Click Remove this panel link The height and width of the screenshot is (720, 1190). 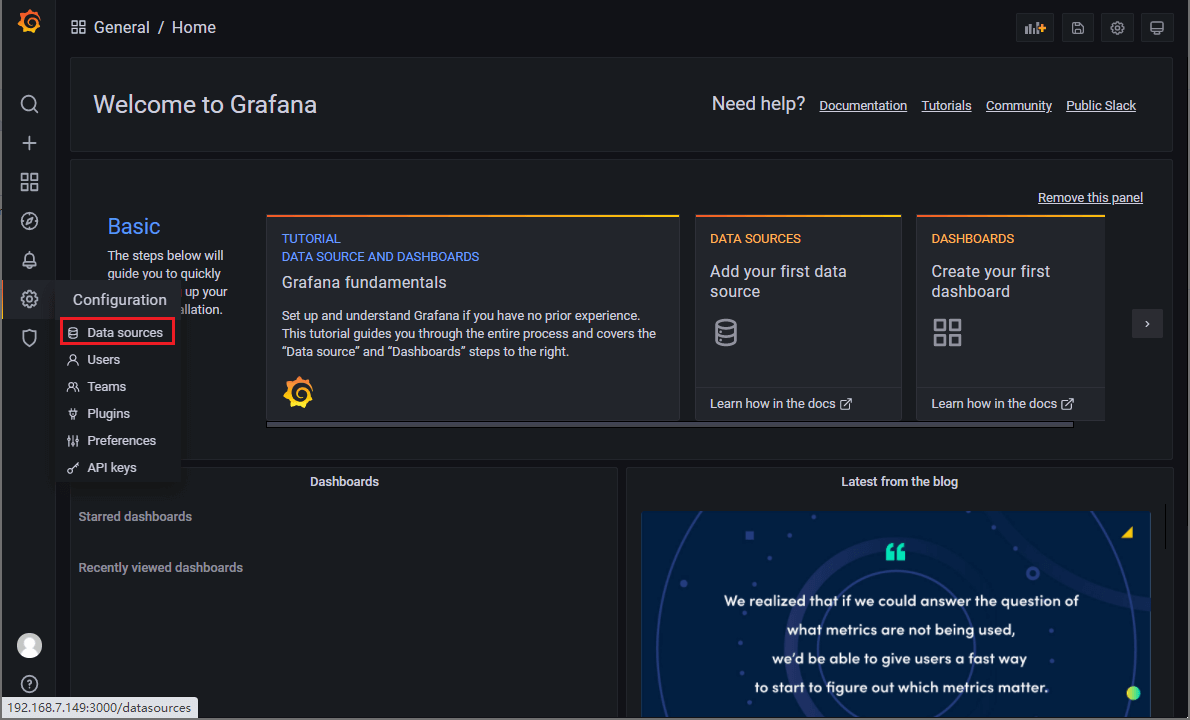coord(1090,197)
